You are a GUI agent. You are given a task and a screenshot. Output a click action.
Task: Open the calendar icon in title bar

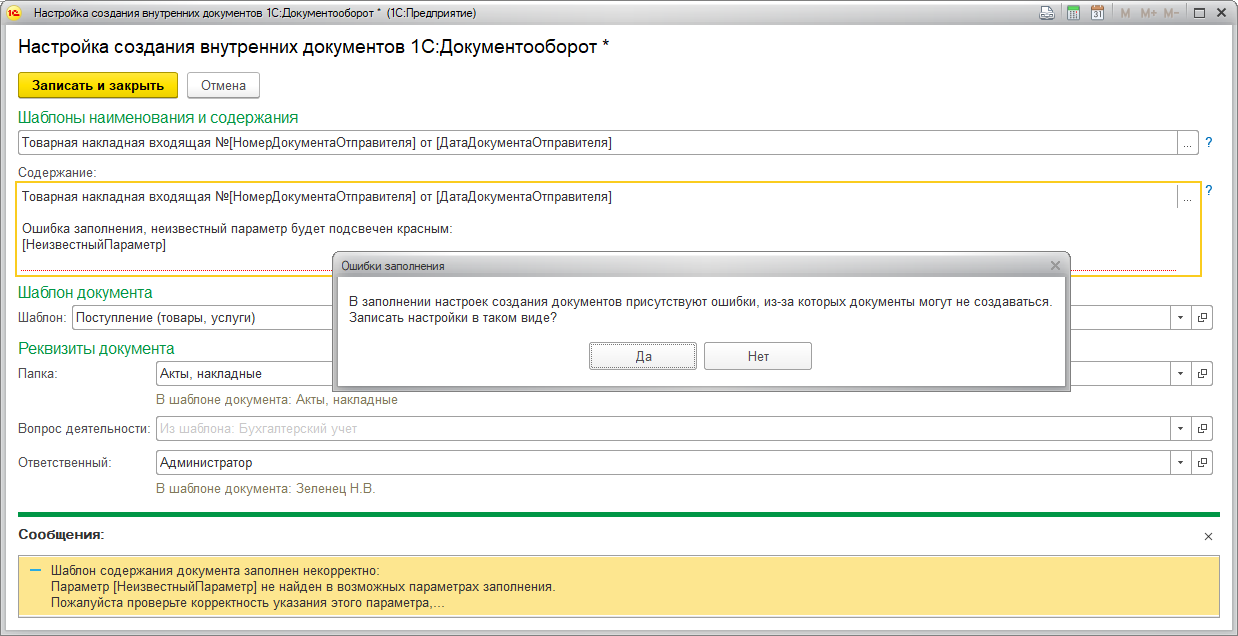1097,13
